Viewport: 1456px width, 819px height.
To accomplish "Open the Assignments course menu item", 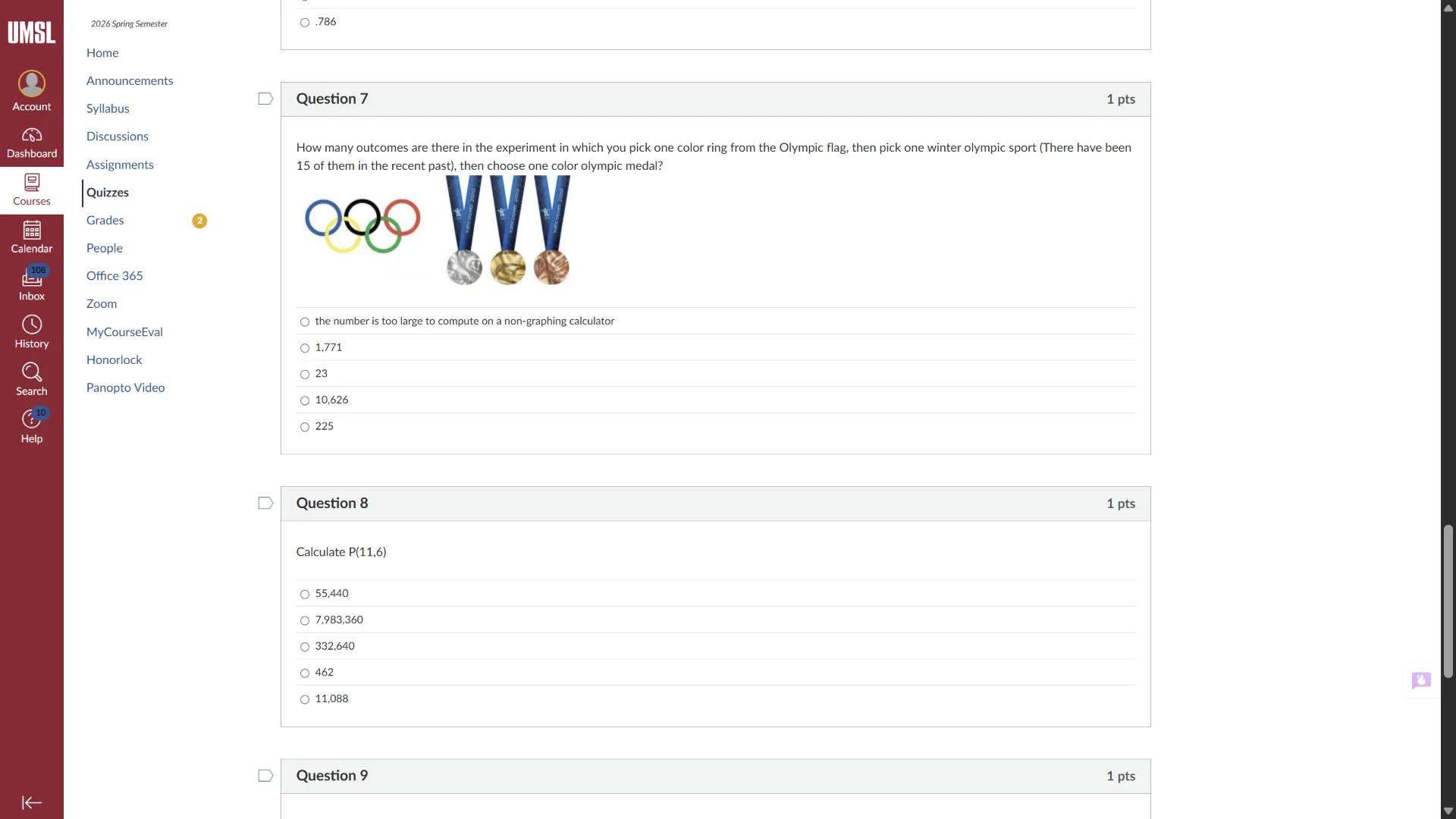I will click(x=120, y=165).
